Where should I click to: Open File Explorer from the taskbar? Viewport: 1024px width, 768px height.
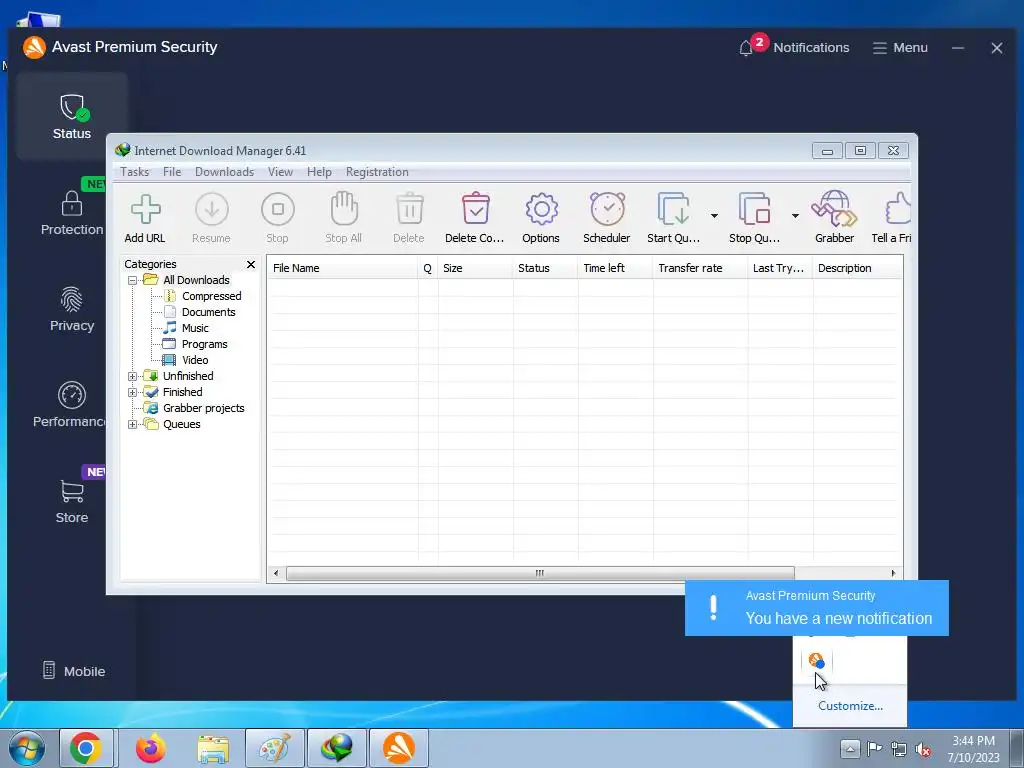[x=214, y=748]
